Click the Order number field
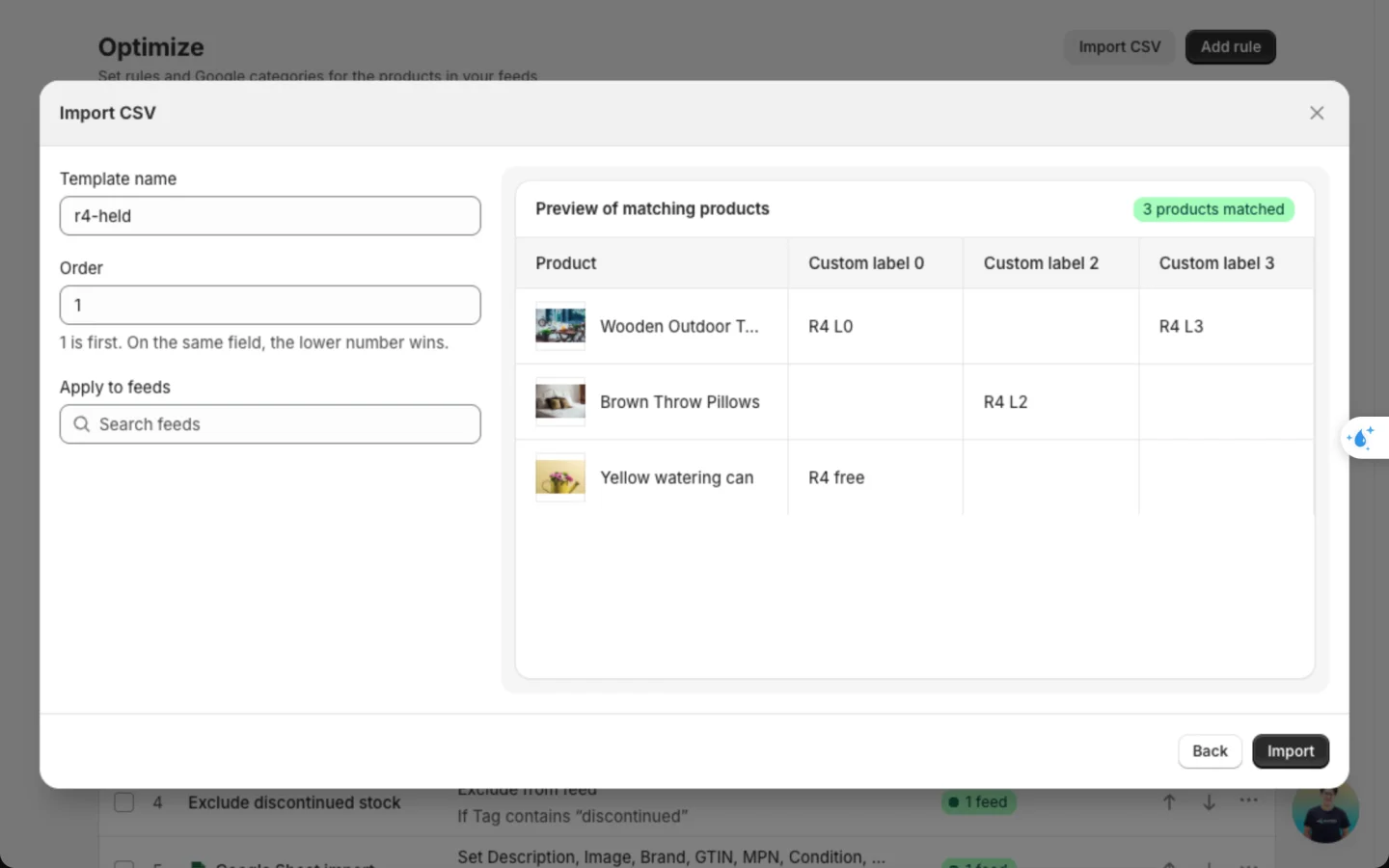Viewport: 1389px width, 868px height. pyautogui.click(x=270, y=305)
